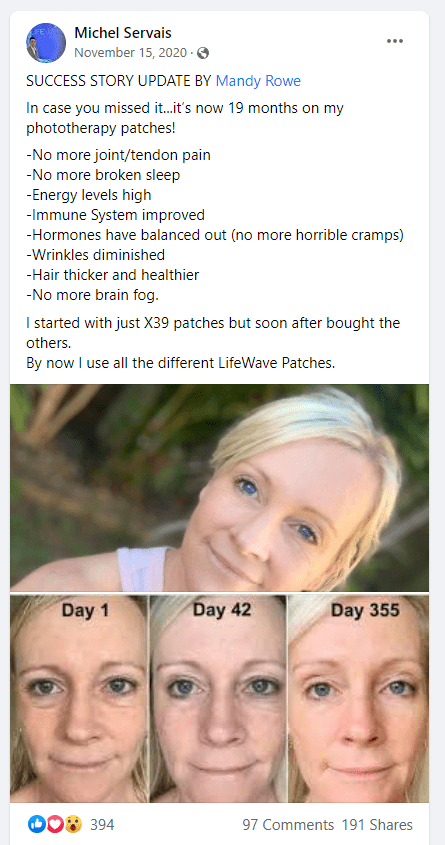Open the three-dot post options menu
Image resolution: width=445 pixels, height=845 pixels.
395,41
